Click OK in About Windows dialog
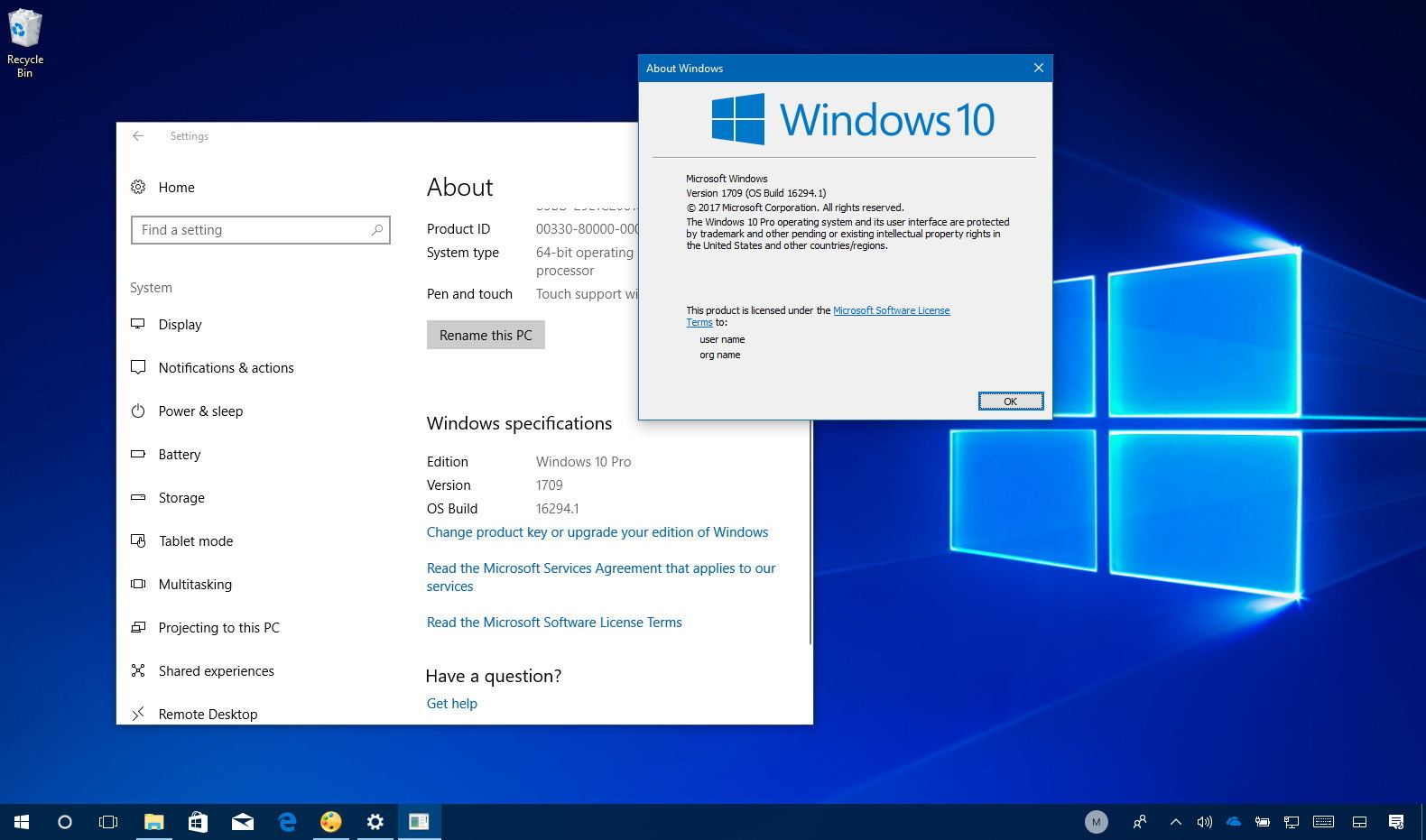Viewport: 1426px width, 840px height. 1010,402
